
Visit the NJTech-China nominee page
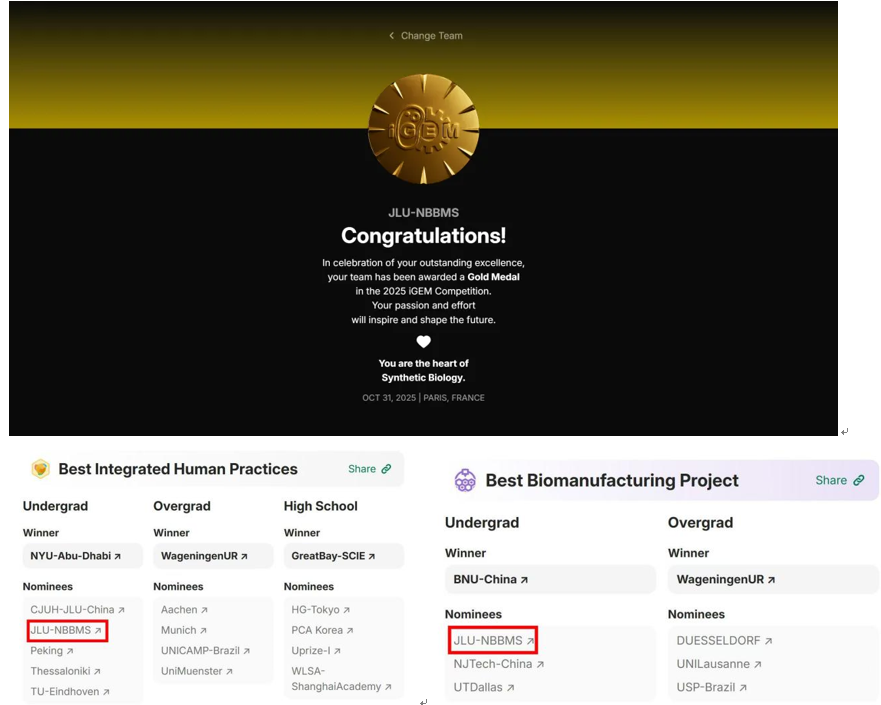point(497,664)
